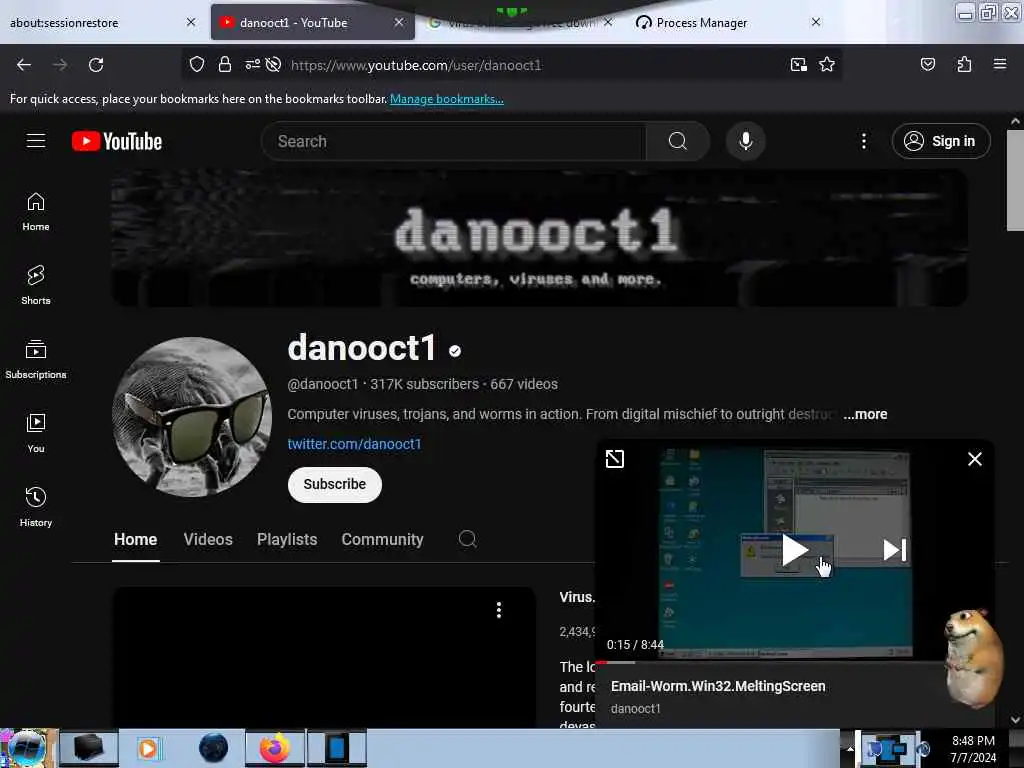The image size is (1024, 768).
Task: Skip to next video in miniplayer
Action: click(894, 550)
